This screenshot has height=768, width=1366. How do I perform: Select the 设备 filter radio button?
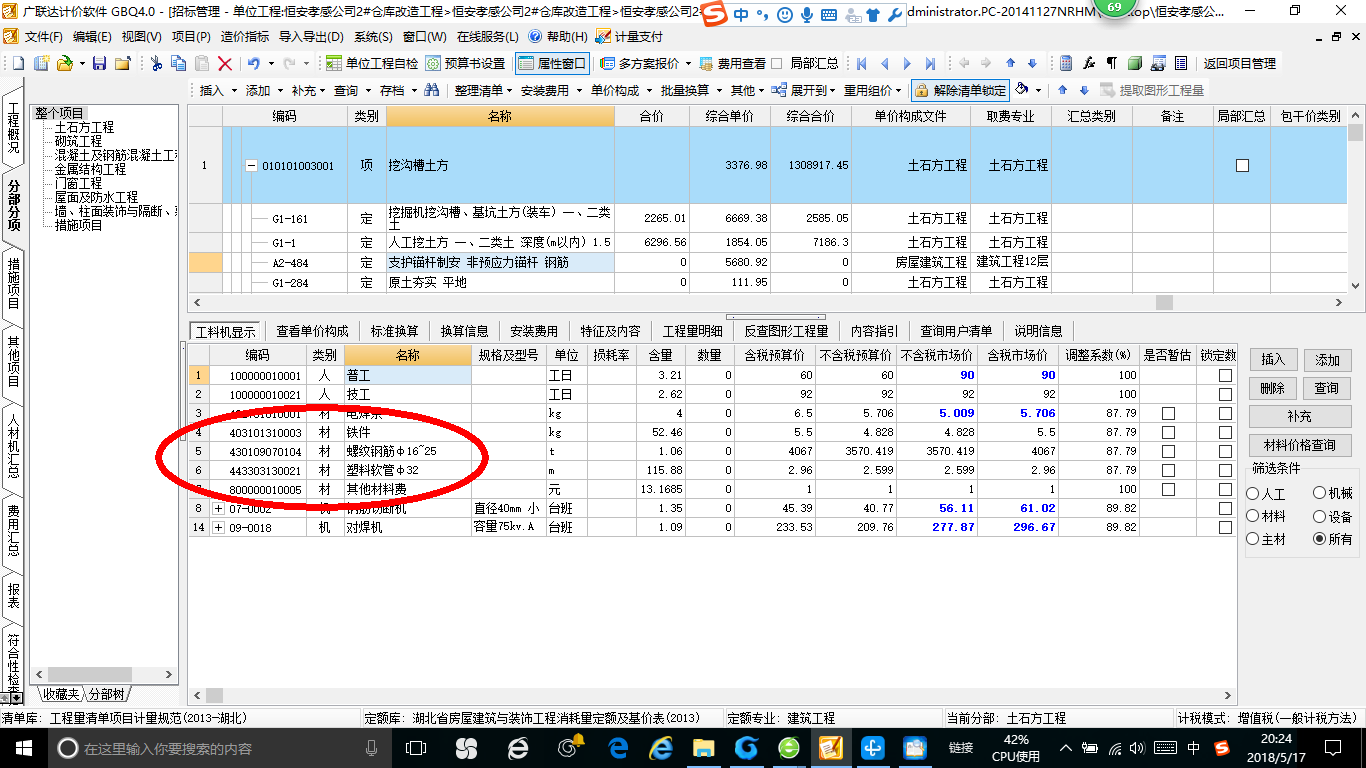[x=1320, y=516]
